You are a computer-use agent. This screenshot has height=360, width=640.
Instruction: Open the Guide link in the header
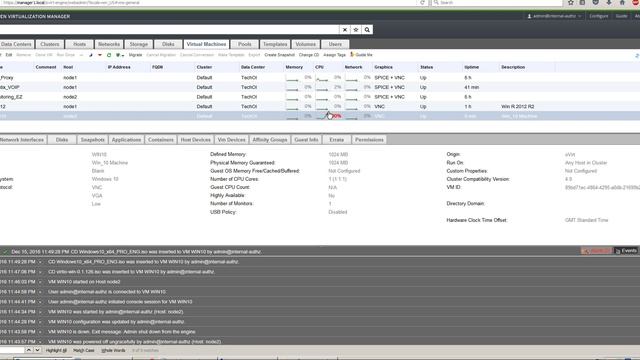[x=621, y=16]
